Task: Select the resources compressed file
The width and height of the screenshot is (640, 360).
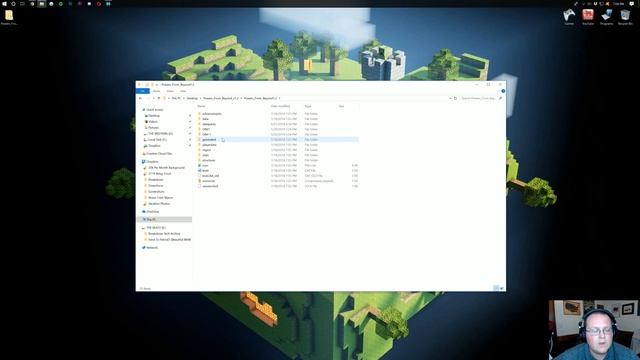Action: pyautogui.click(x=208, y=181)
